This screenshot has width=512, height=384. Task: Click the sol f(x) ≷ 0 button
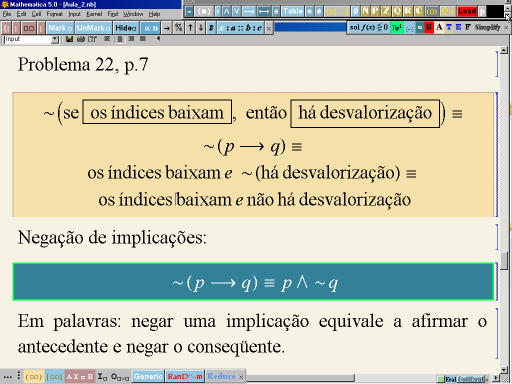point(368,27)
